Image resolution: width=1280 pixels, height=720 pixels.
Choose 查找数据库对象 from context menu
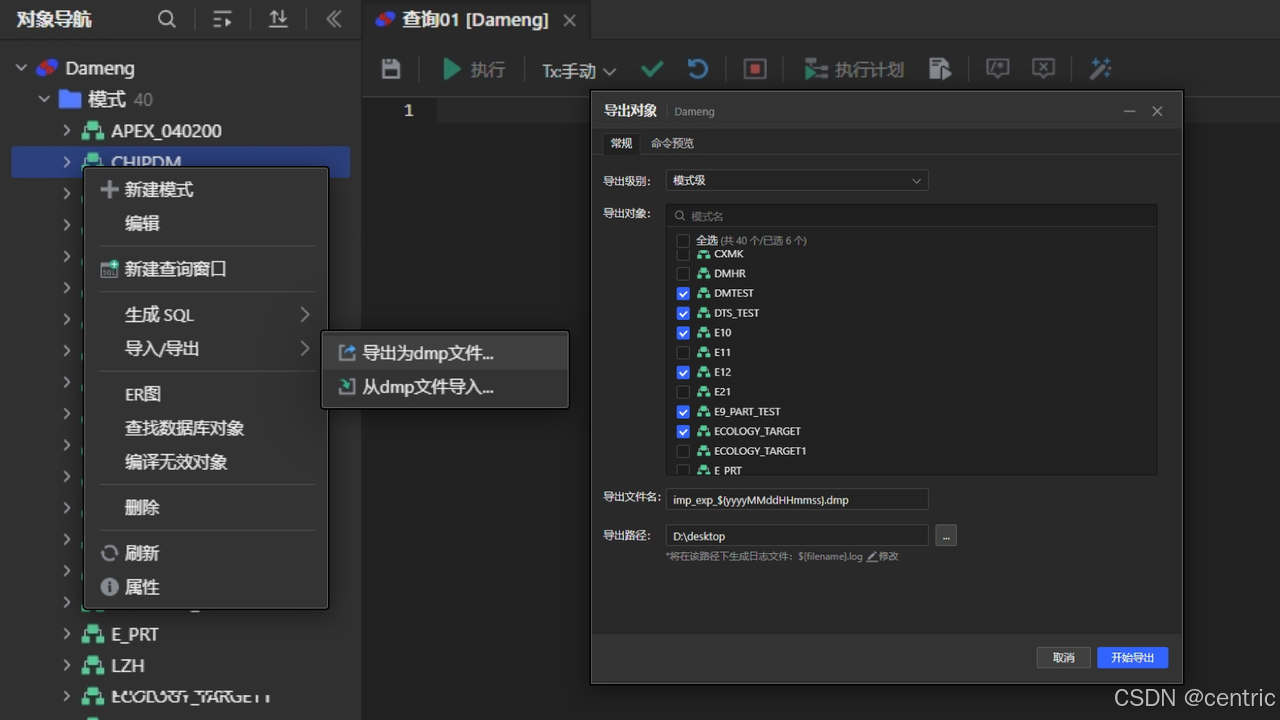[x=207, y=429]
